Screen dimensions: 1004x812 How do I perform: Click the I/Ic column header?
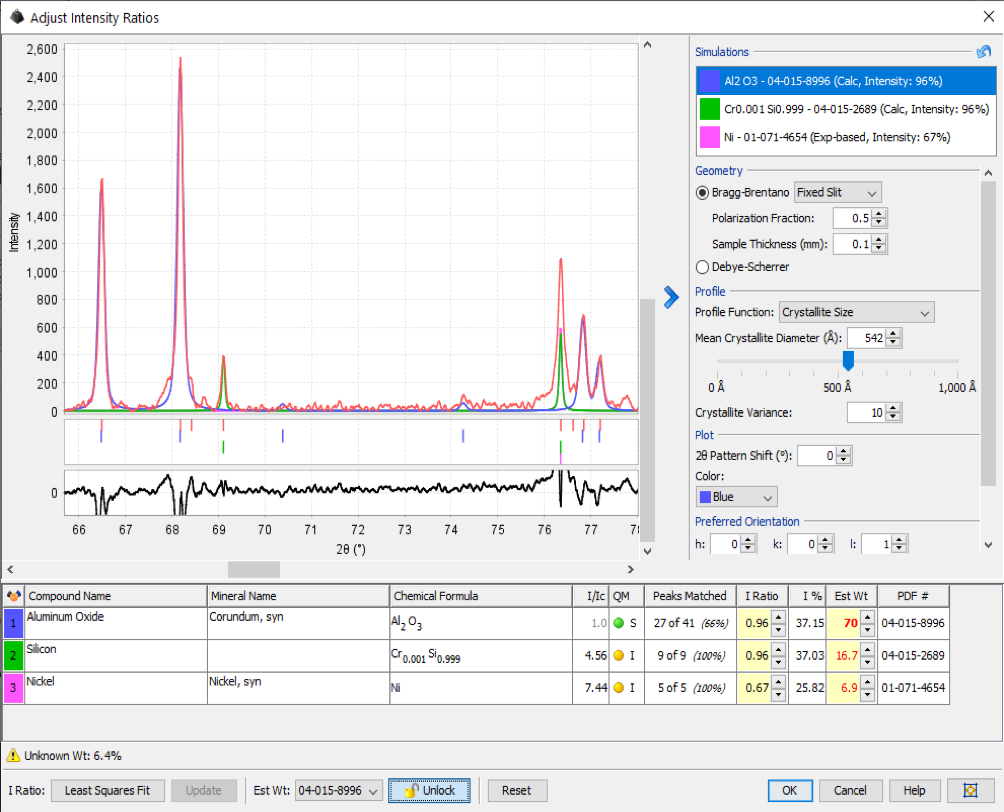pyautogui.click(x=590, y=596)
